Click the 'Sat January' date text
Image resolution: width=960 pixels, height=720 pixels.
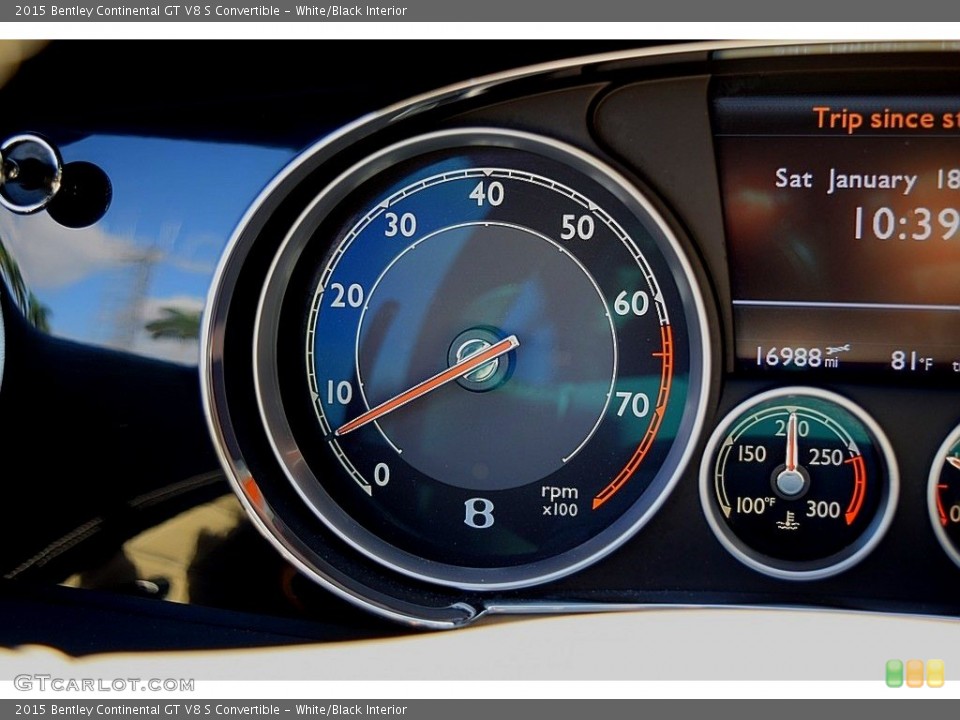[x=846, y=179]
